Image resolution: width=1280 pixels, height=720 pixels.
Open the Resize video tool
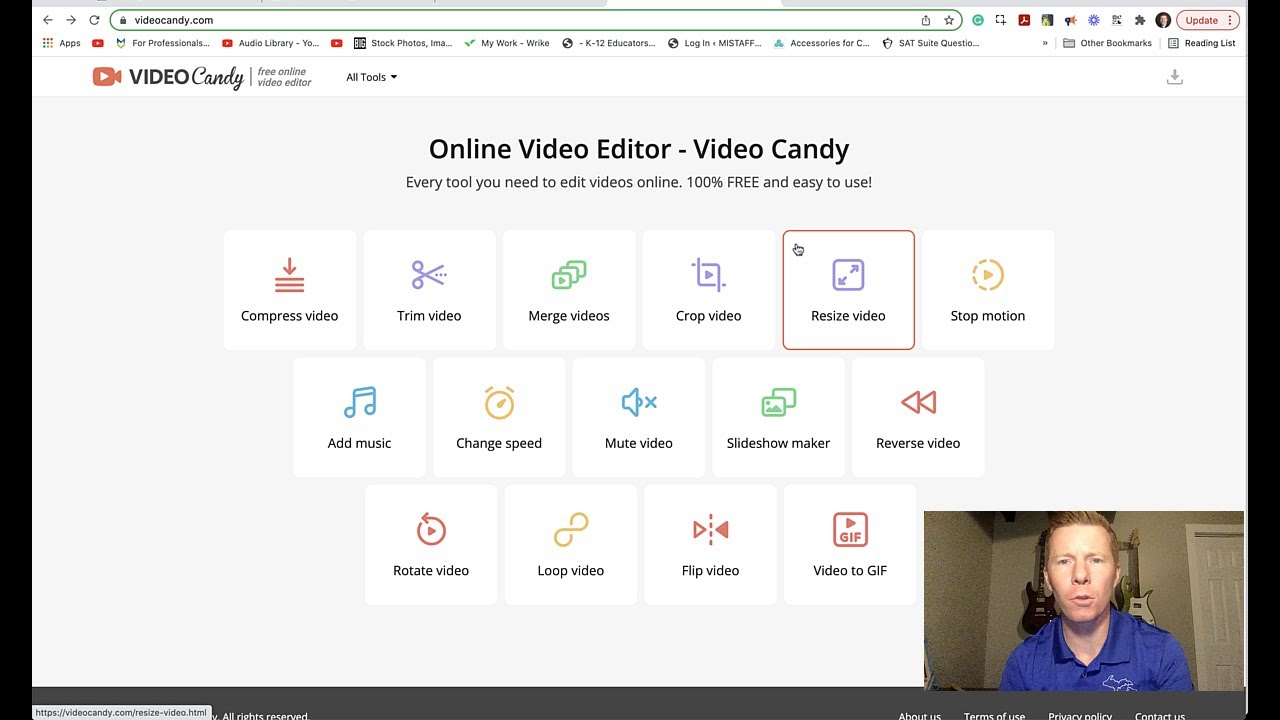tap(848, 290)
